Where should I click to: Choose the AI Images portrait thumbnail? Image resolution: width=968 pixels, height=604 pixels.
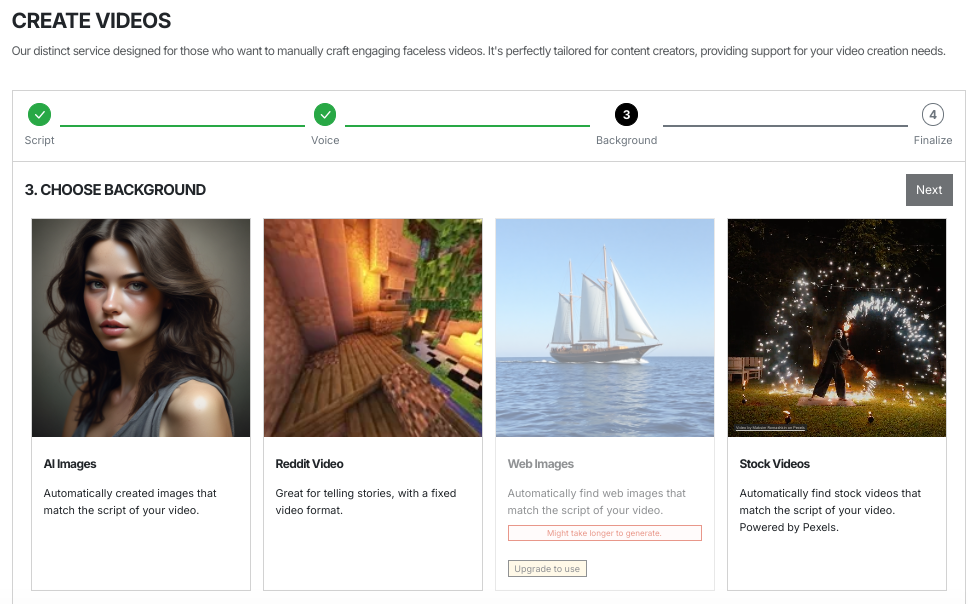(141, 328)
